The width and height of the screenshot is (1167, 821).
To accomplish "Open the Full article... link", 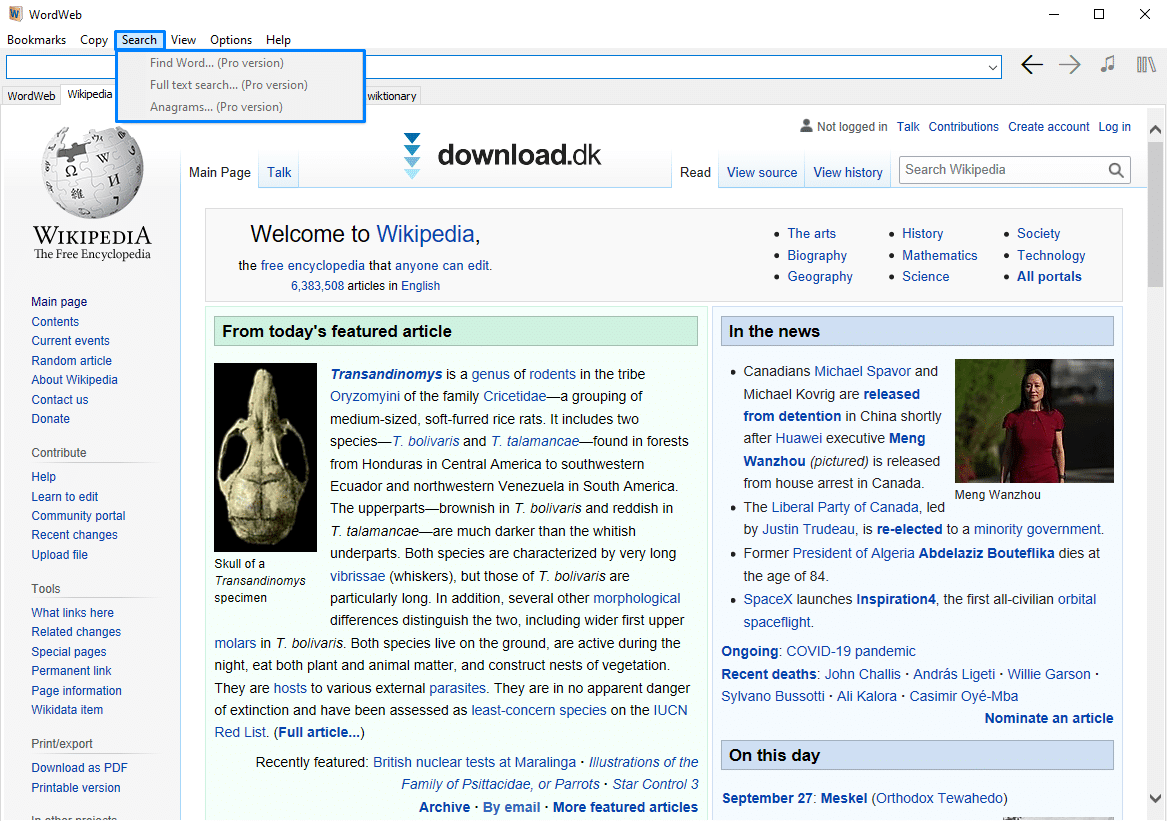I will coord(319,732).
